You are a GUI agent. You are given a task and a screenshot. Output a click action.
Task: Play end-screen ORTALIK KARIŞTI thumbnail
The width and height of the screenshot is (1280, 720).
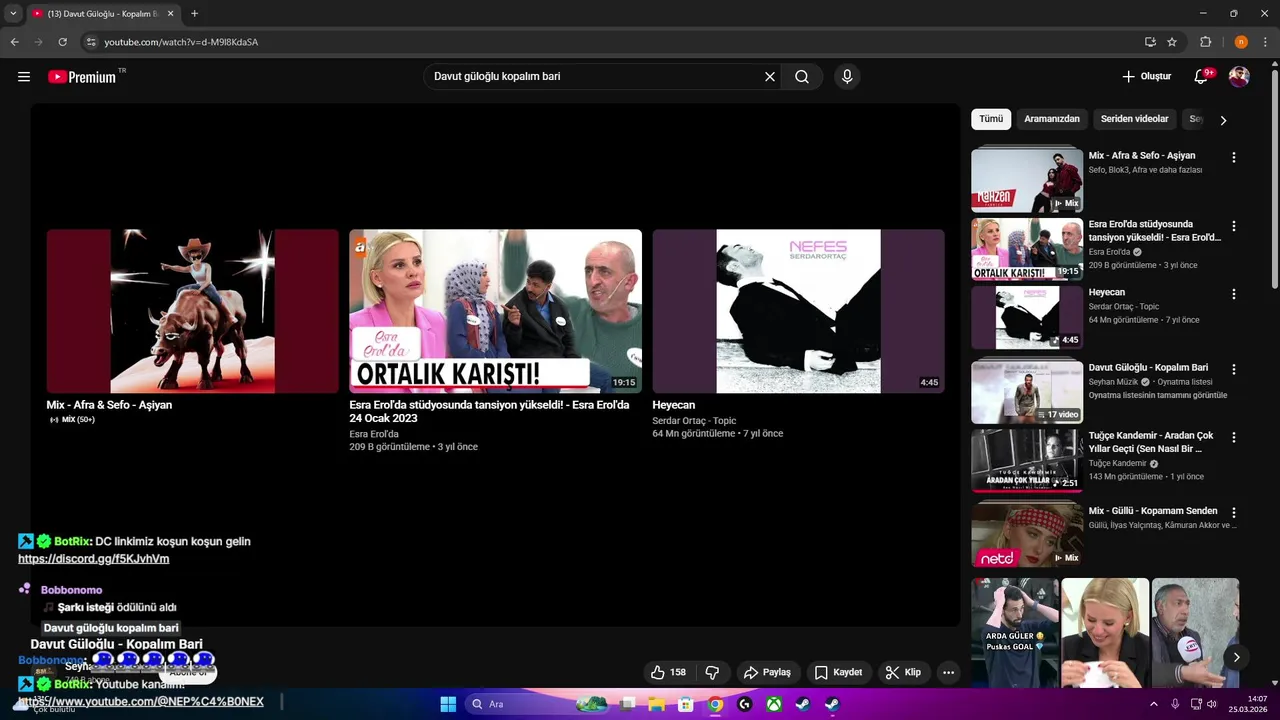pos(495,311)
